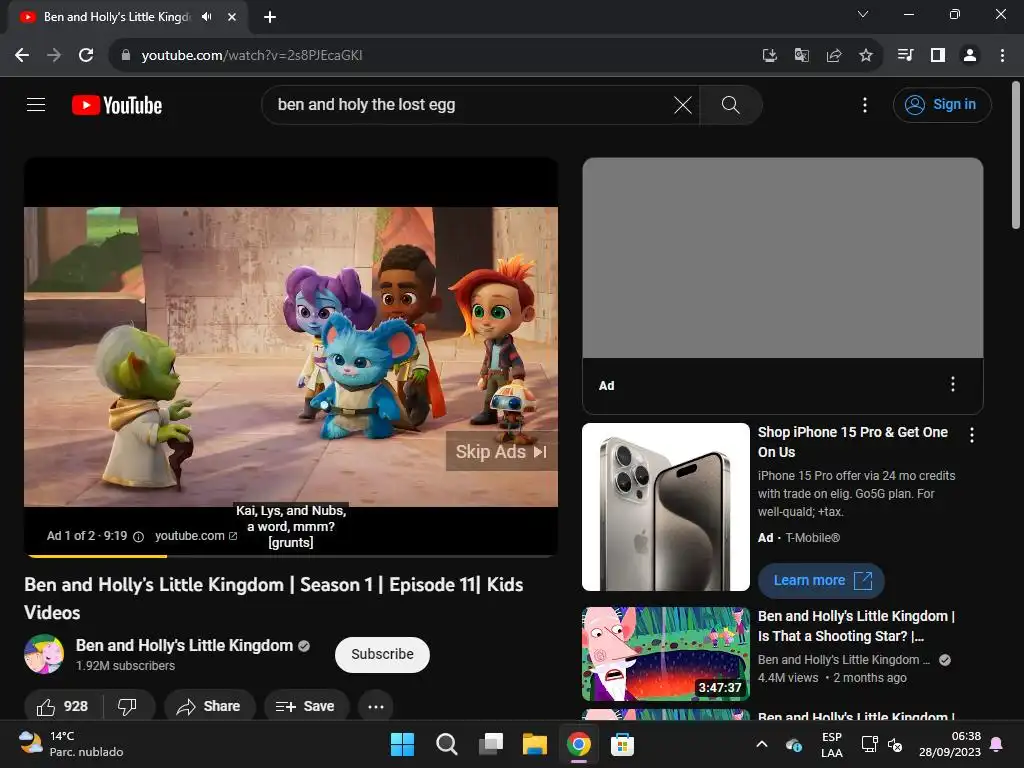Show hidden system tray icons
This screenshot has height=768, width=1024.
761,744
